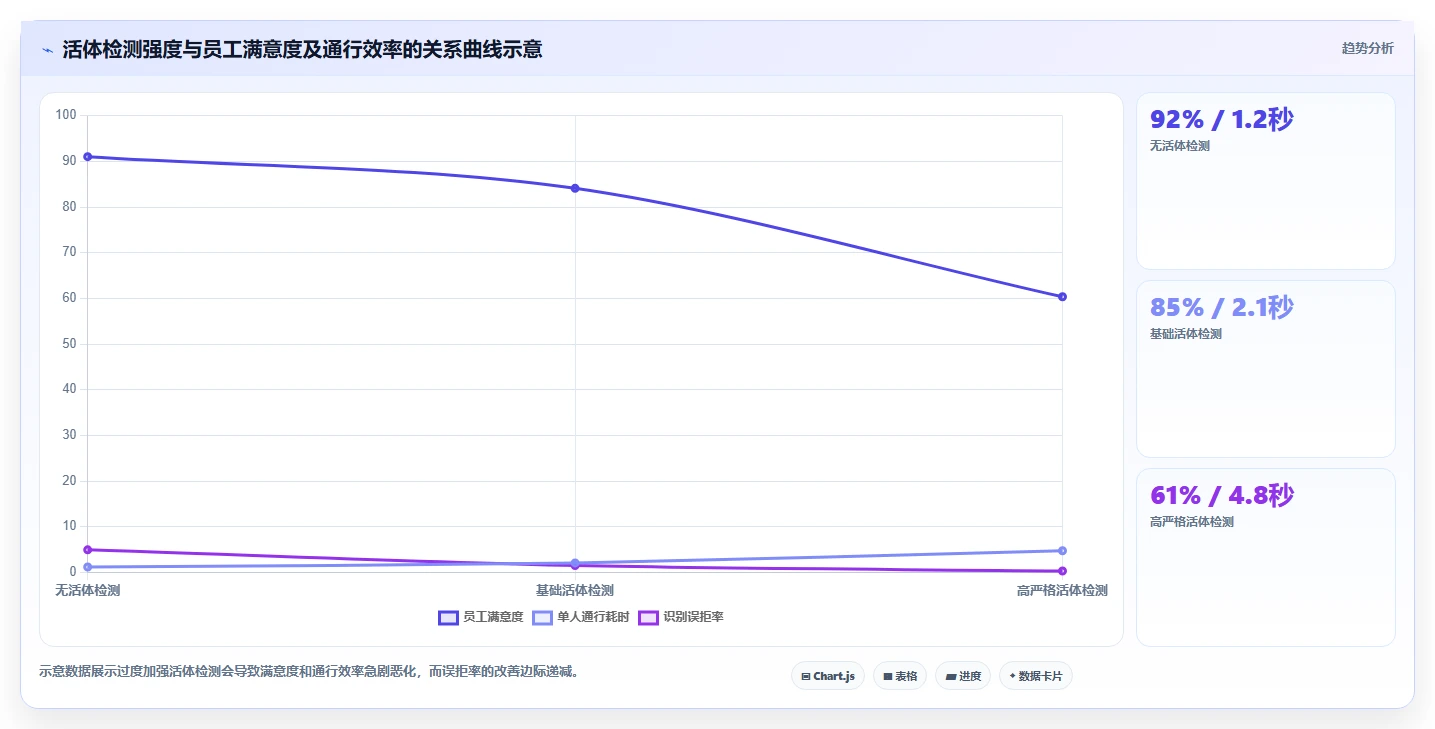
Task: Click the 高严格活体检测 x-axis label
Action: click(x=1062, y=591)
